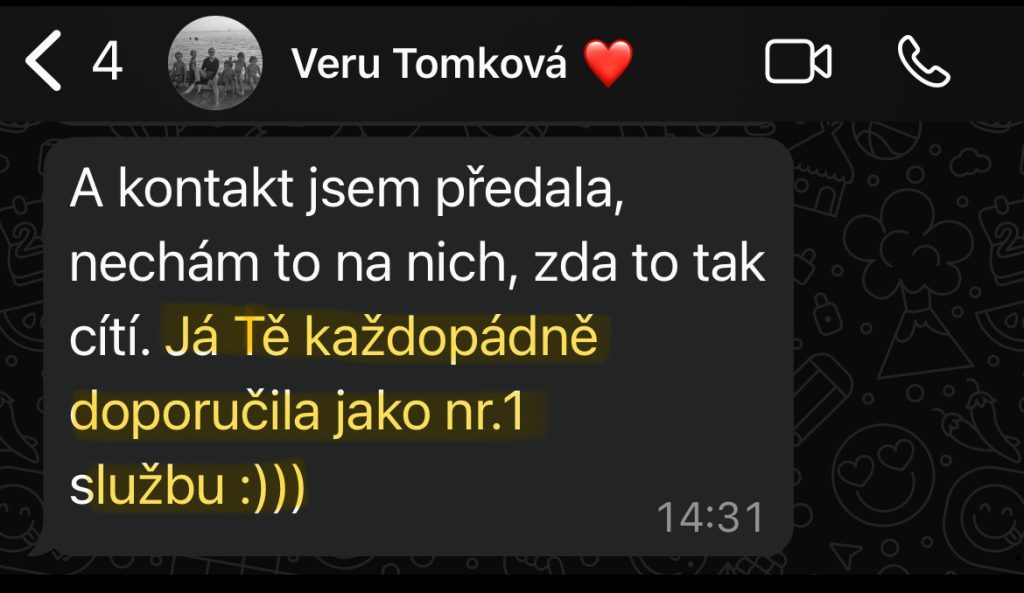Tap the heart-eyes smiley wallpaper doodle
This screenshot has width=1024, height=593.
[886, 476]
